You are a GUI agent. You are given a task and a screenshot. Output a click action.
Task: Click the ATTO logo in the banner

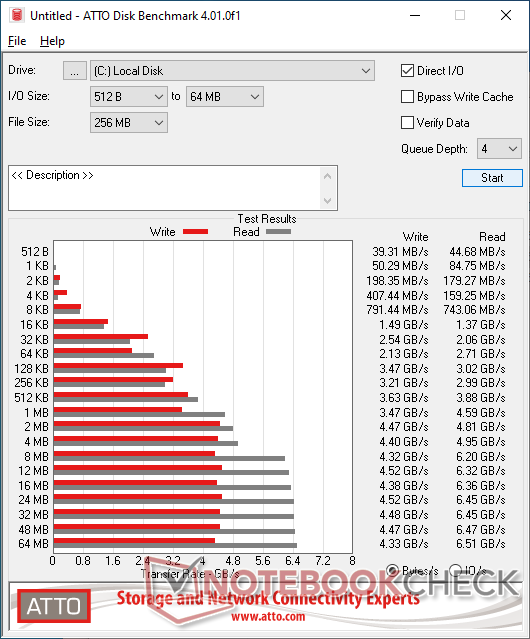(54, 606)
